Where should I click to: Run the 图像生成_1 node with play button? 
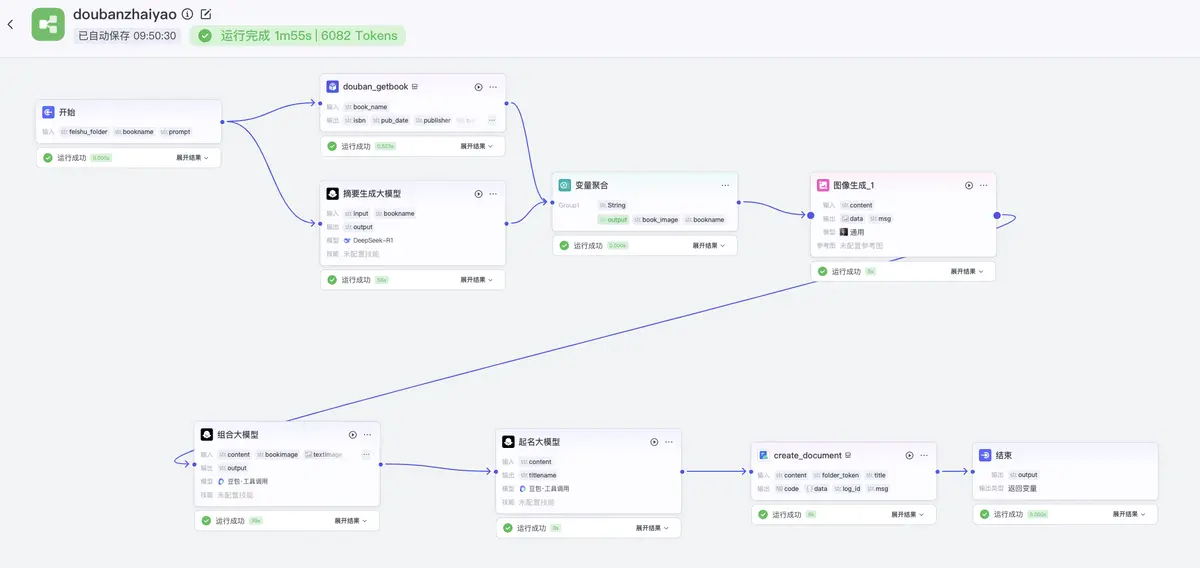969,186
